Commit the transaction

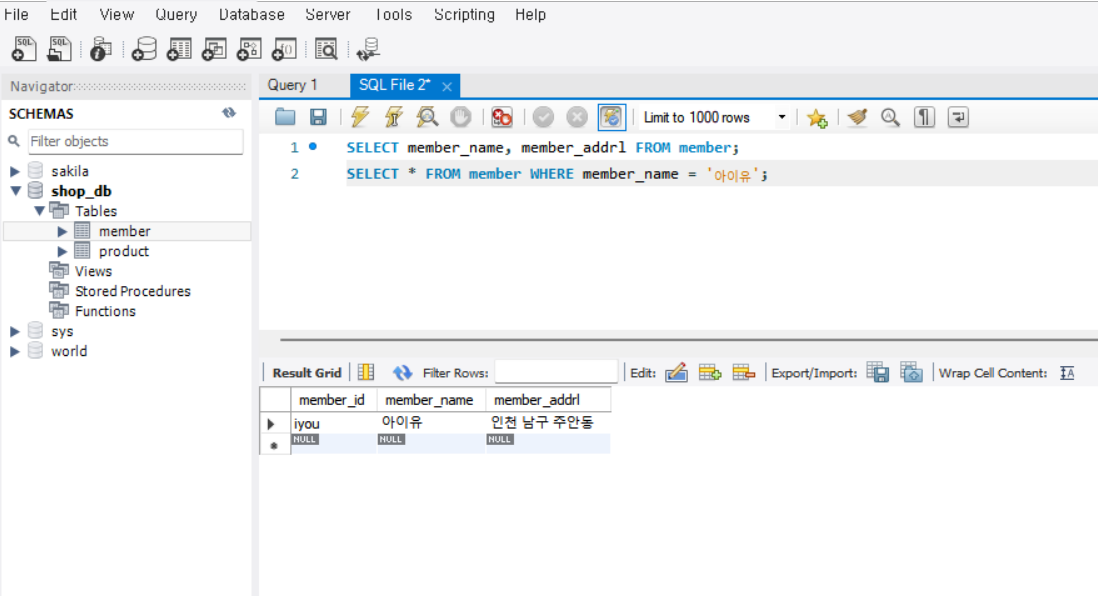(x=543, y=117)
